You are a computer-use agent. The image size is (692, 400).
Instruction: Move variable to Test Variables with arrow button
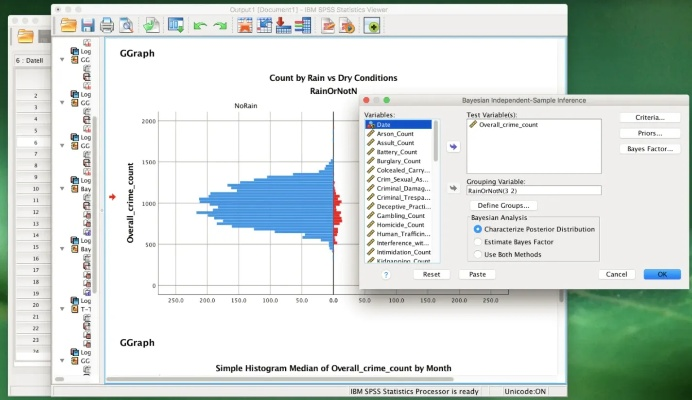coord(453,146)
